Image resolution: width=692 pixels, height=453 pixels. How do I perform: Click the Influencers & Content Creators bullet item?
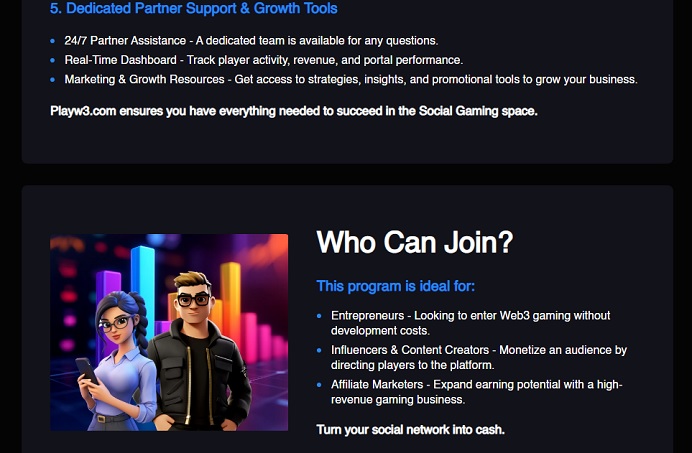tap(479, 358)
